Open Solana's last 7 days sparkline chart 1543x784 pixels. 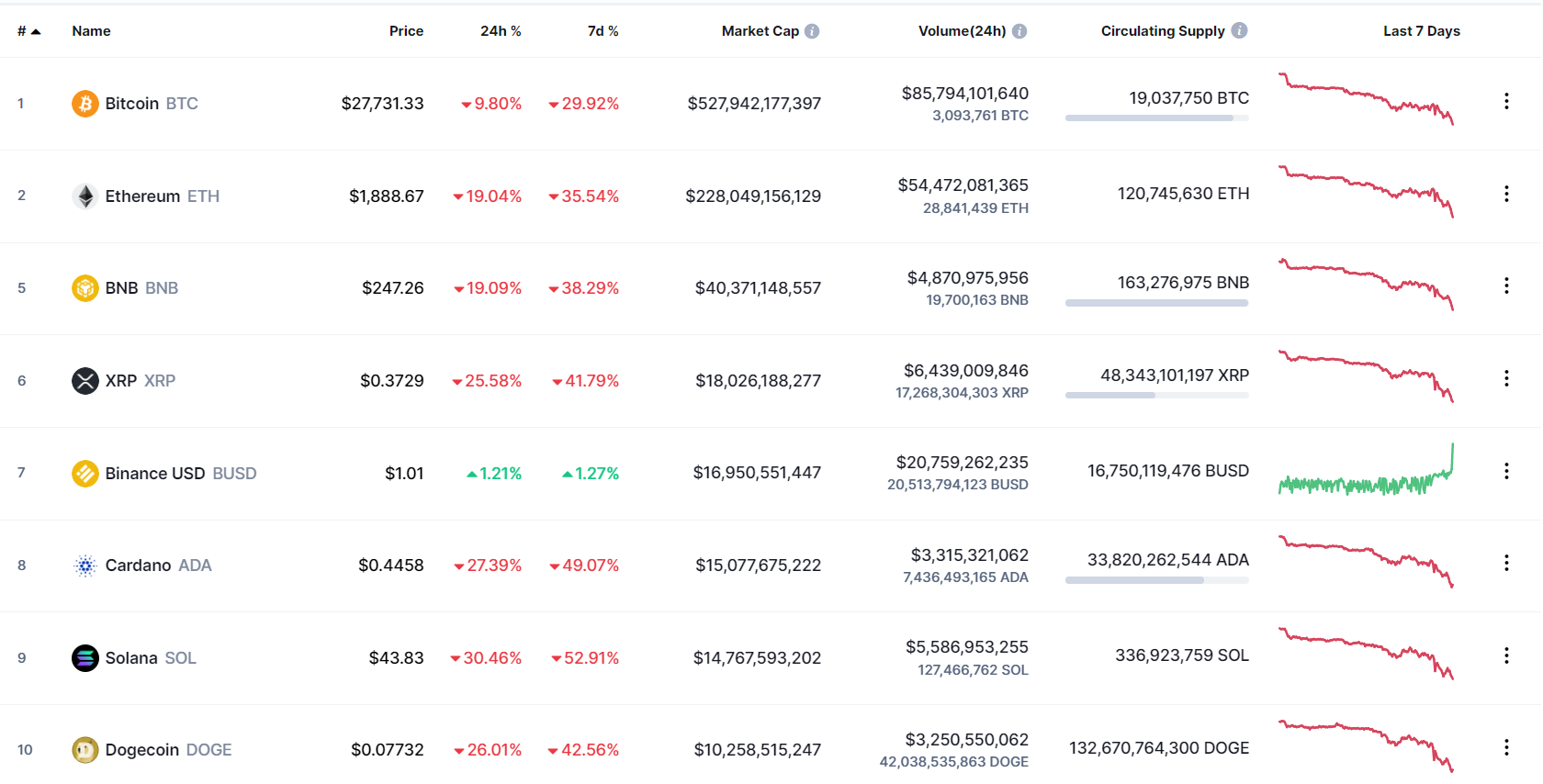1366,654
